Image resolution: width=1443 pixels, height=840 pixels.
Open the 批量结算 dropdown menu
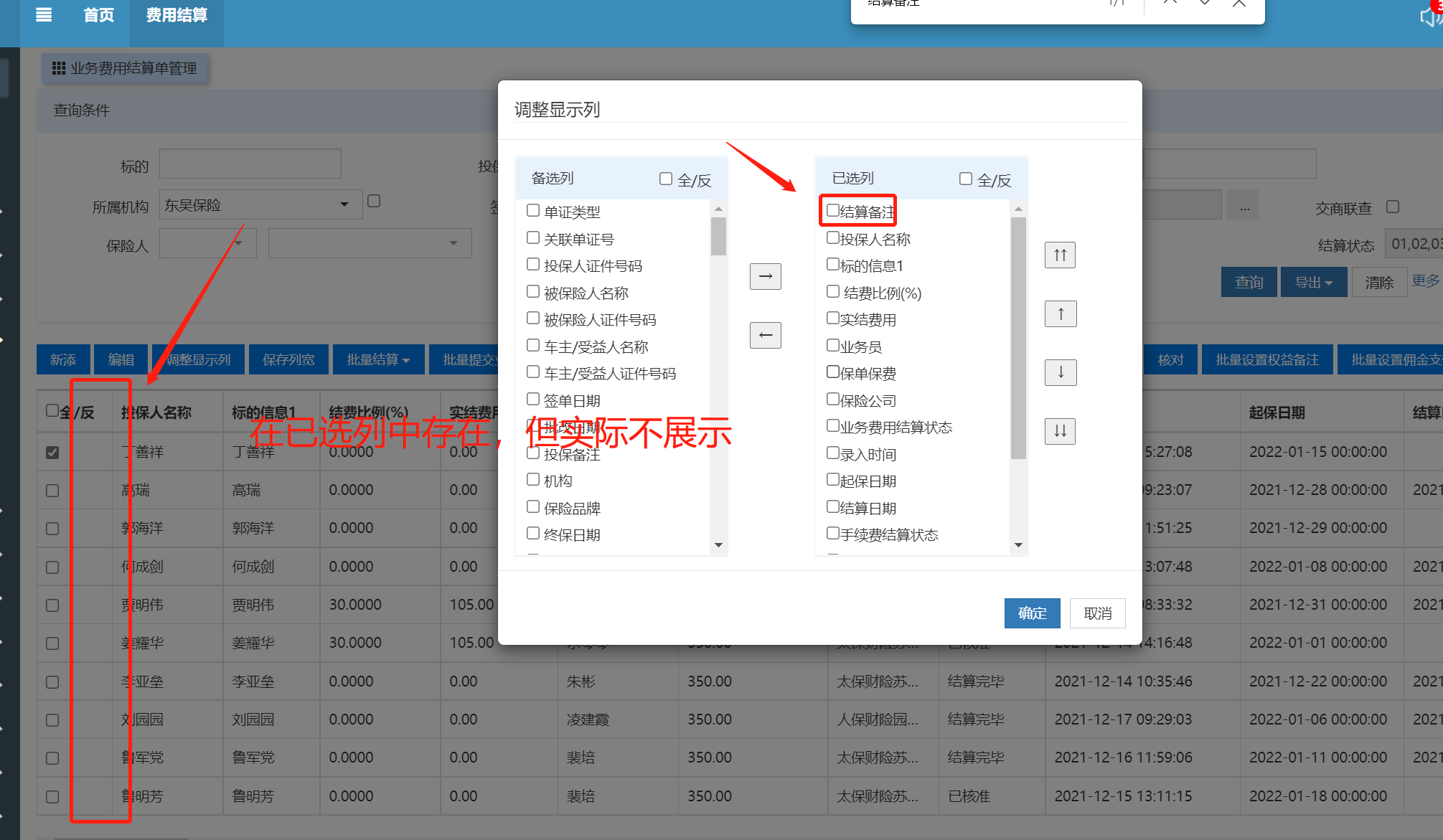pyautogui.click(x=378, y=360)
